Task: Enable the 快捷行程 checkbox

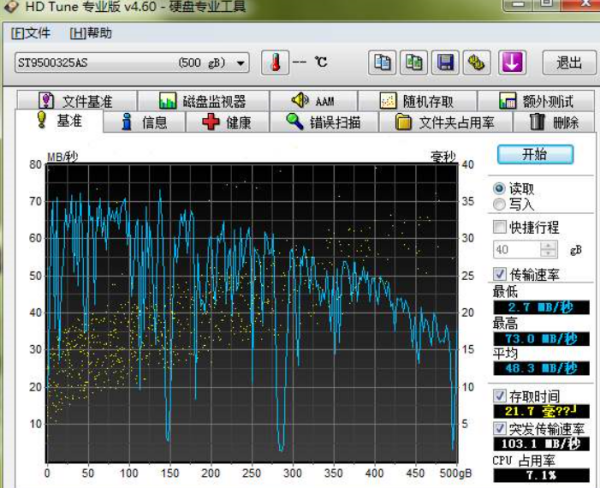Action: [x=500, y=227]
